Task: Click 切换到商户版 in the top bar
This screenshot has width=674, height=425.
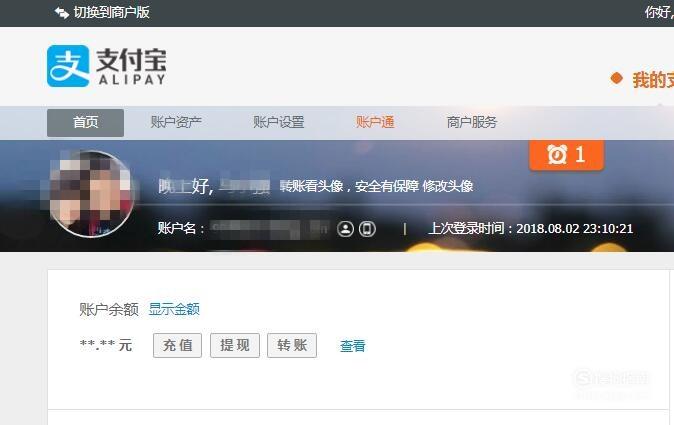Action: [x=111, y=12]
